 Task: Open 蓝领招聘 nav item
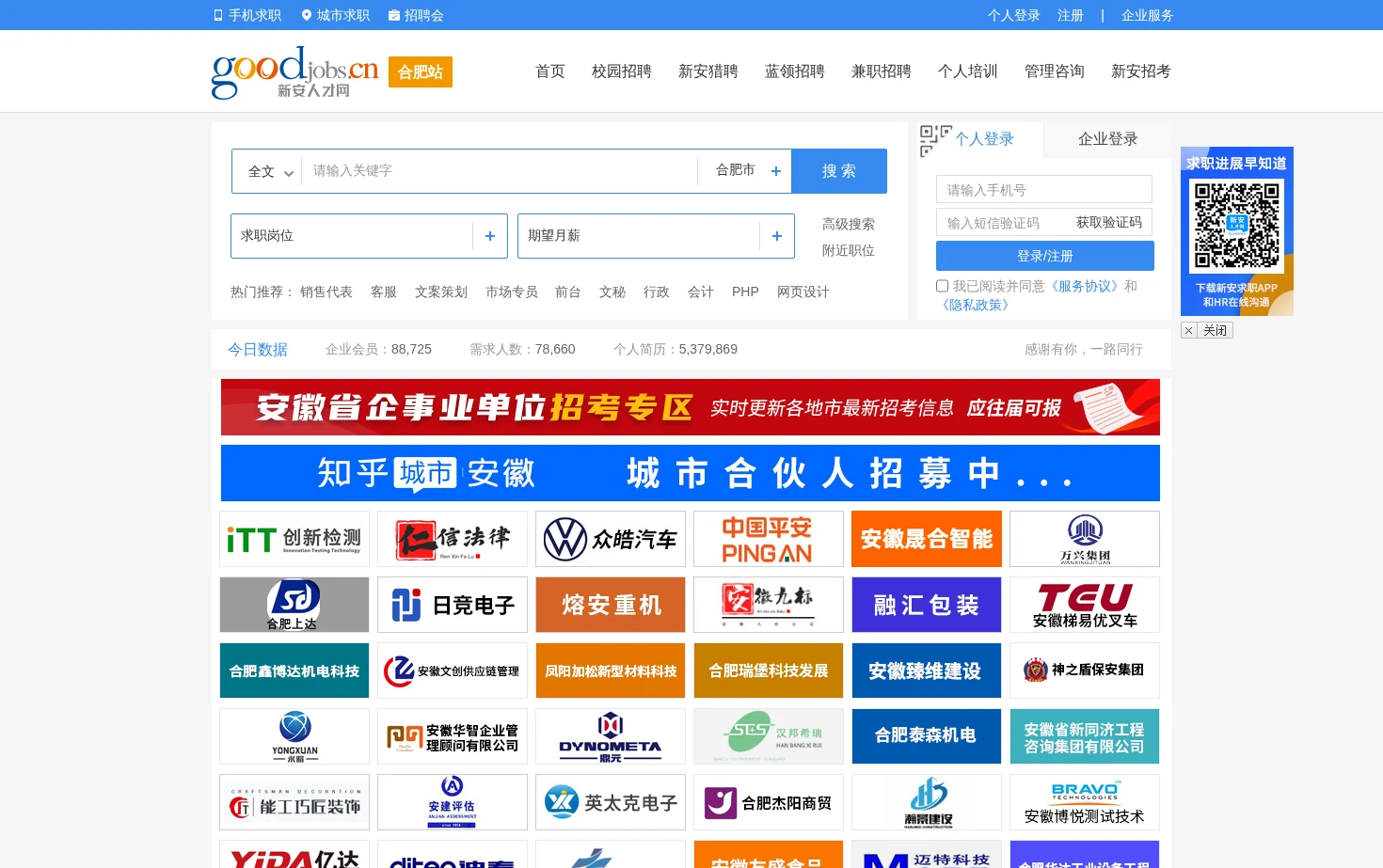(795, 71)
